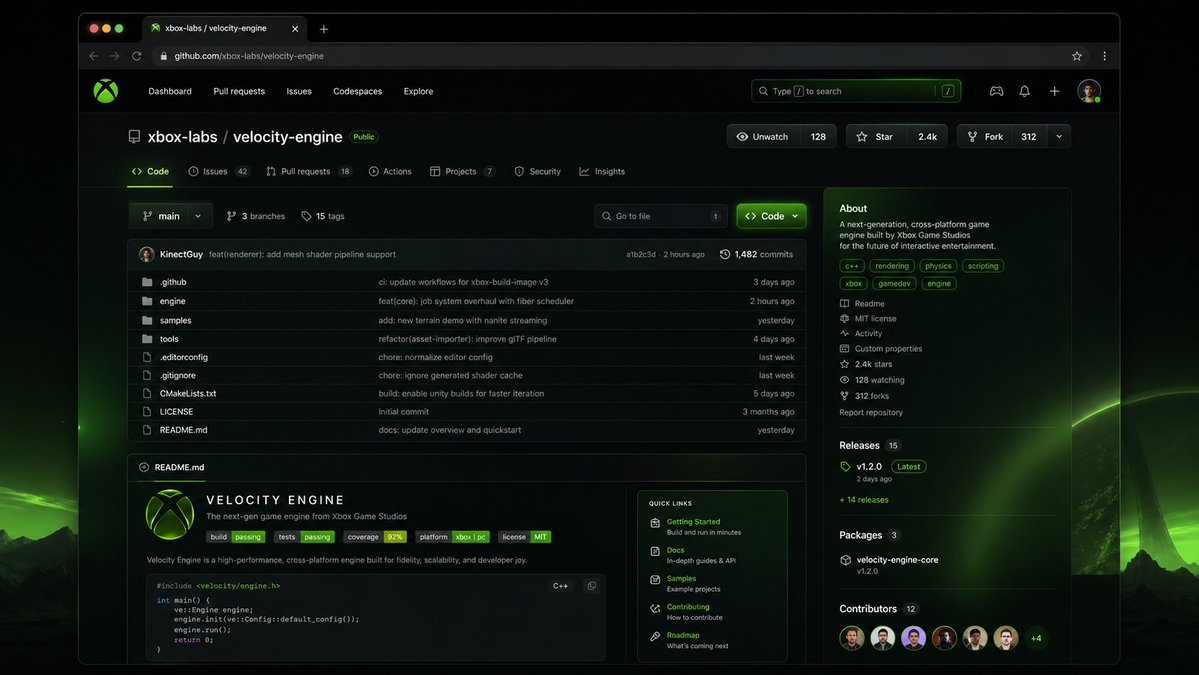1199x675 pixels.
Task: Open Codespaces in top navigation
Action: [x=357, y=91]
